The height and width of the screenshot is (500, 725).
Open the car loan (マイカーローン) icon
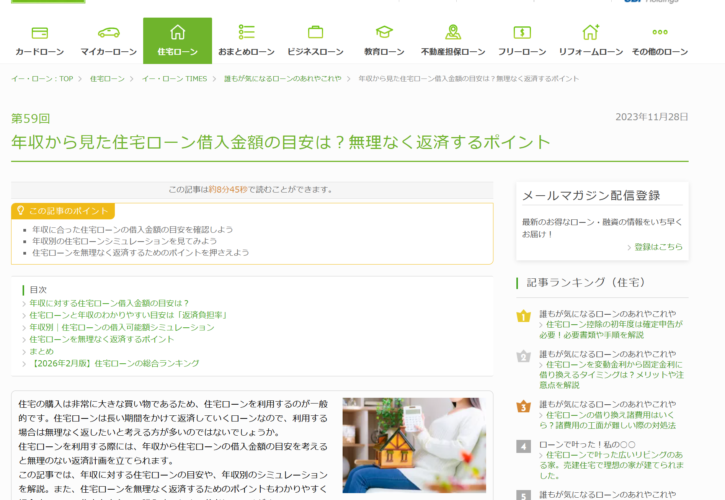(109, 32)
